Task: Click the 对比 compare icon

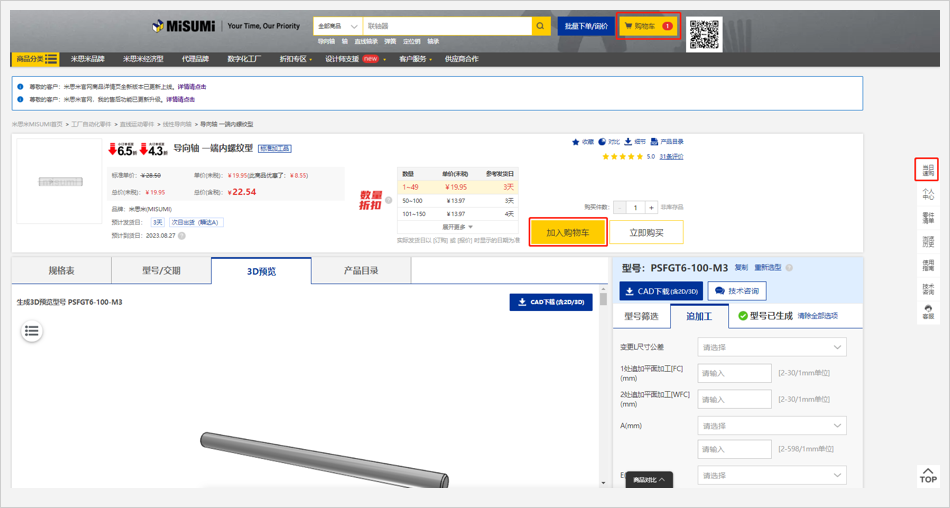Action: (x=603, y=142)
